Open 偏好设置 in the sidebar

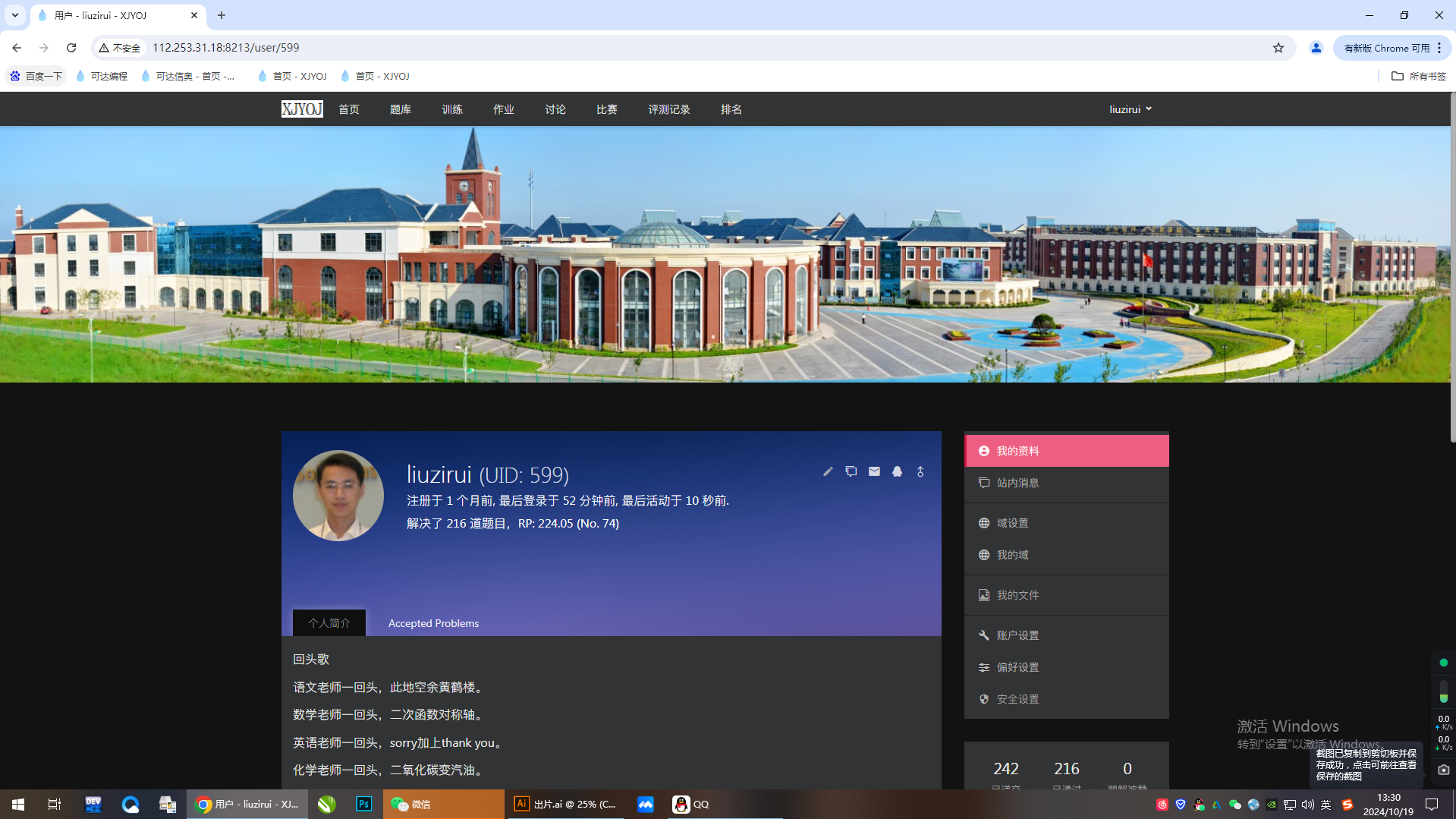click(1067, 667)
